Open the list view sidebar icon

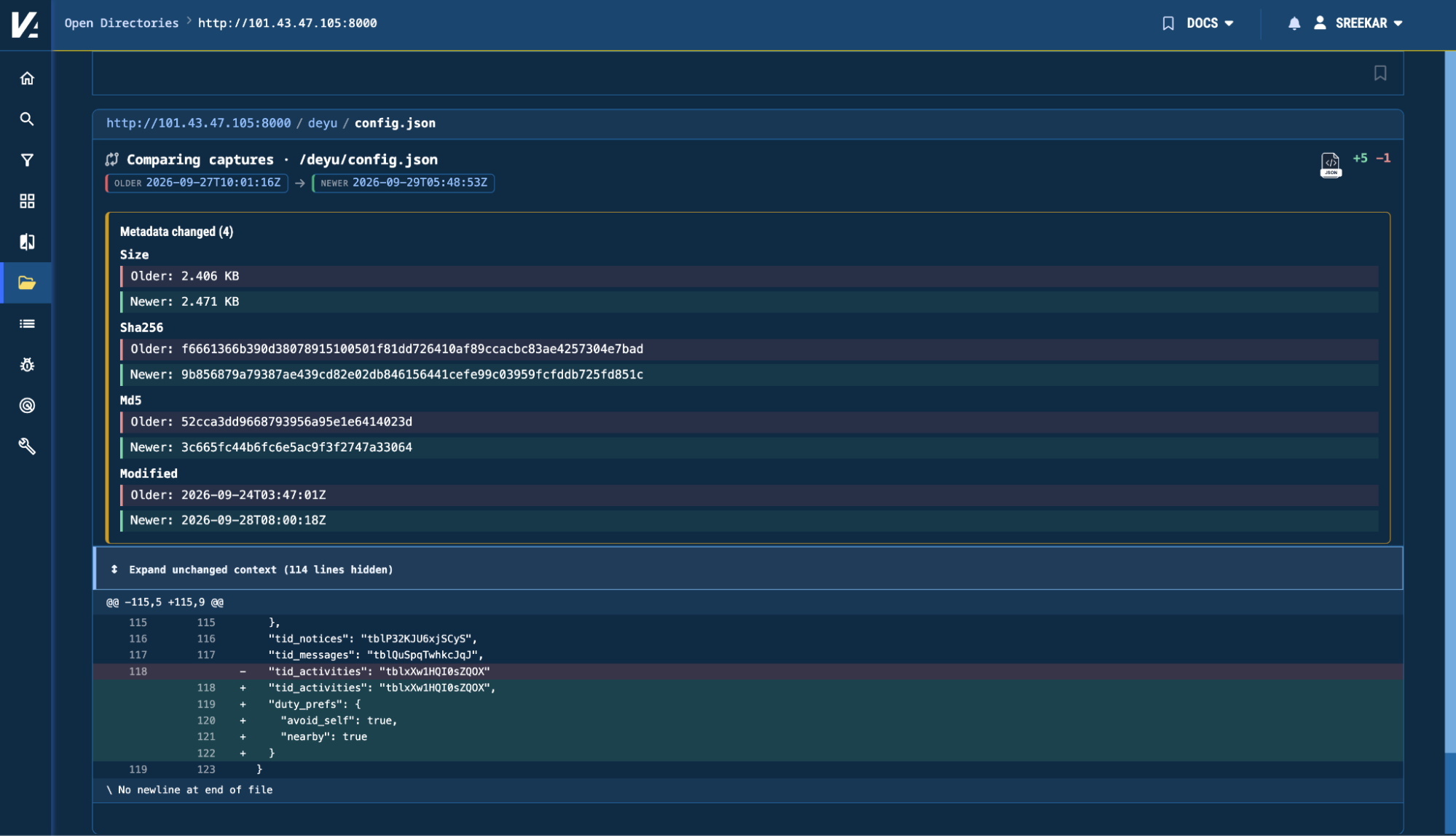[x=27, y=324]
